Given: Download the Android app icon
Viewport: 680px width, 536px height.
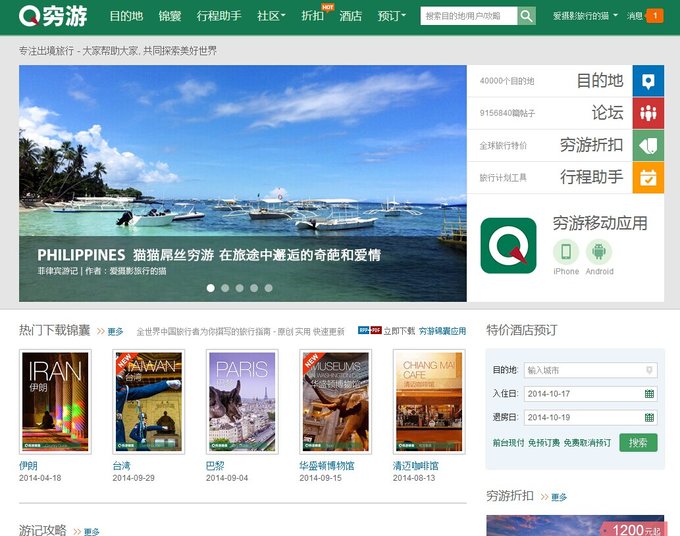Looking at the screenshot, I should pyautogui.click(x=599, y=252).
